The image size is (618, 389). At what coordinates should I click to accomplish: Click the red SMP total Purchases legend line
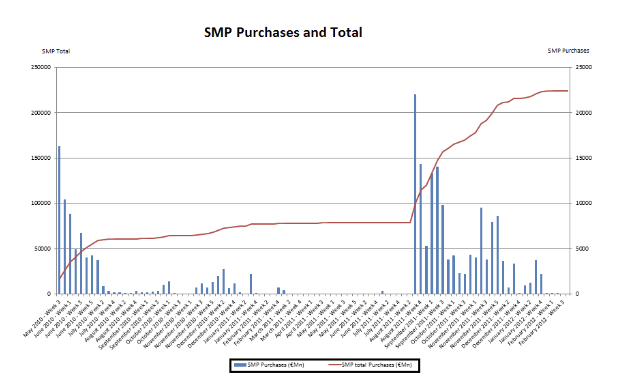click(335, 365)
